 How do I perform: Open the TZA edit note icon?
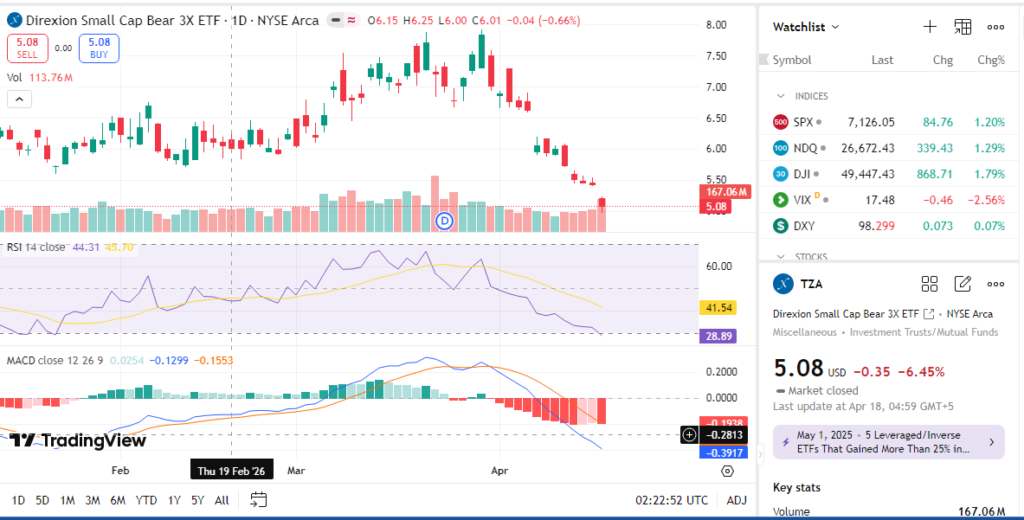(x=963, y=284)
